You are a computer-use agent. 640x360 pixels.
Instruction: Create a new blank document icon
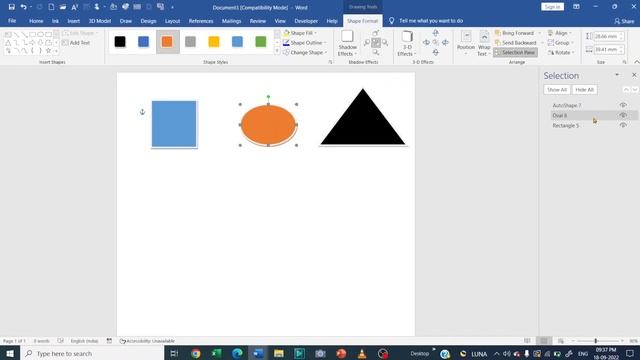[x=51, y=7]
